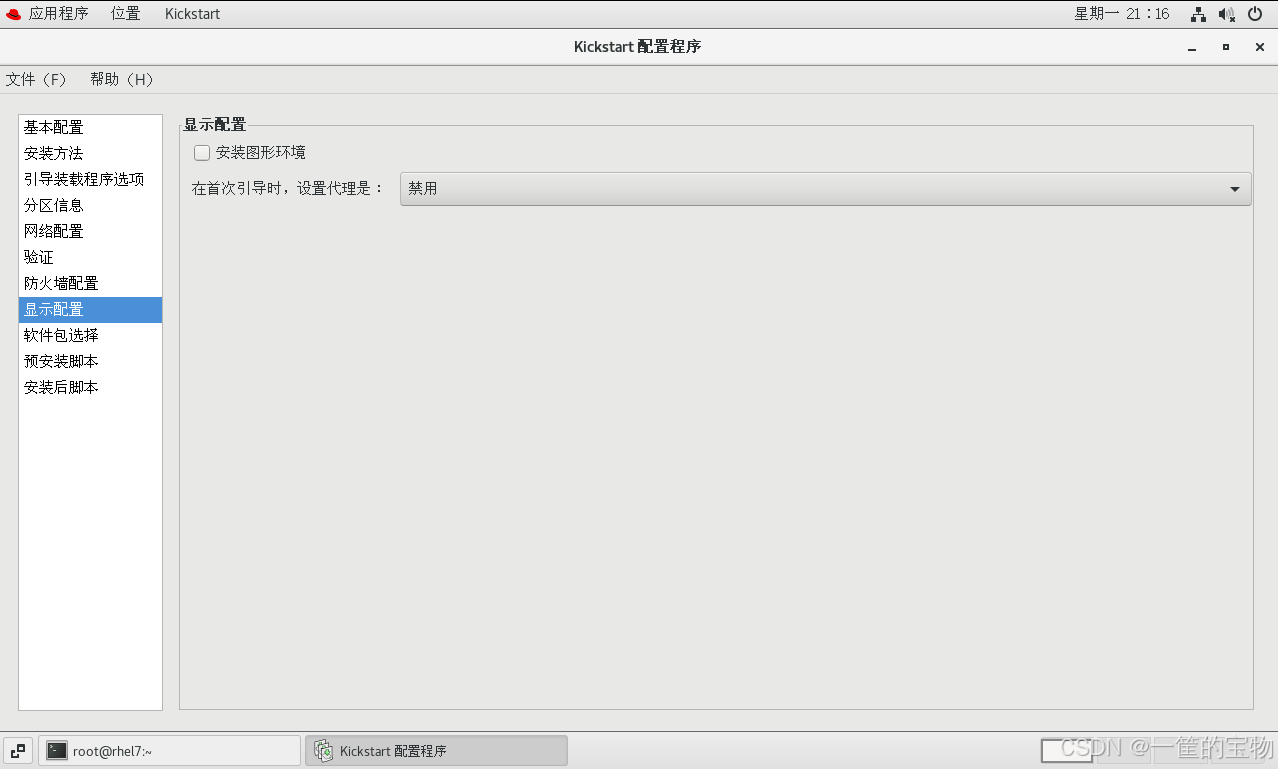The image size is (1278, 769).
Task: Select 安装方法 in the sidebar
Action: tap(90, 154)
